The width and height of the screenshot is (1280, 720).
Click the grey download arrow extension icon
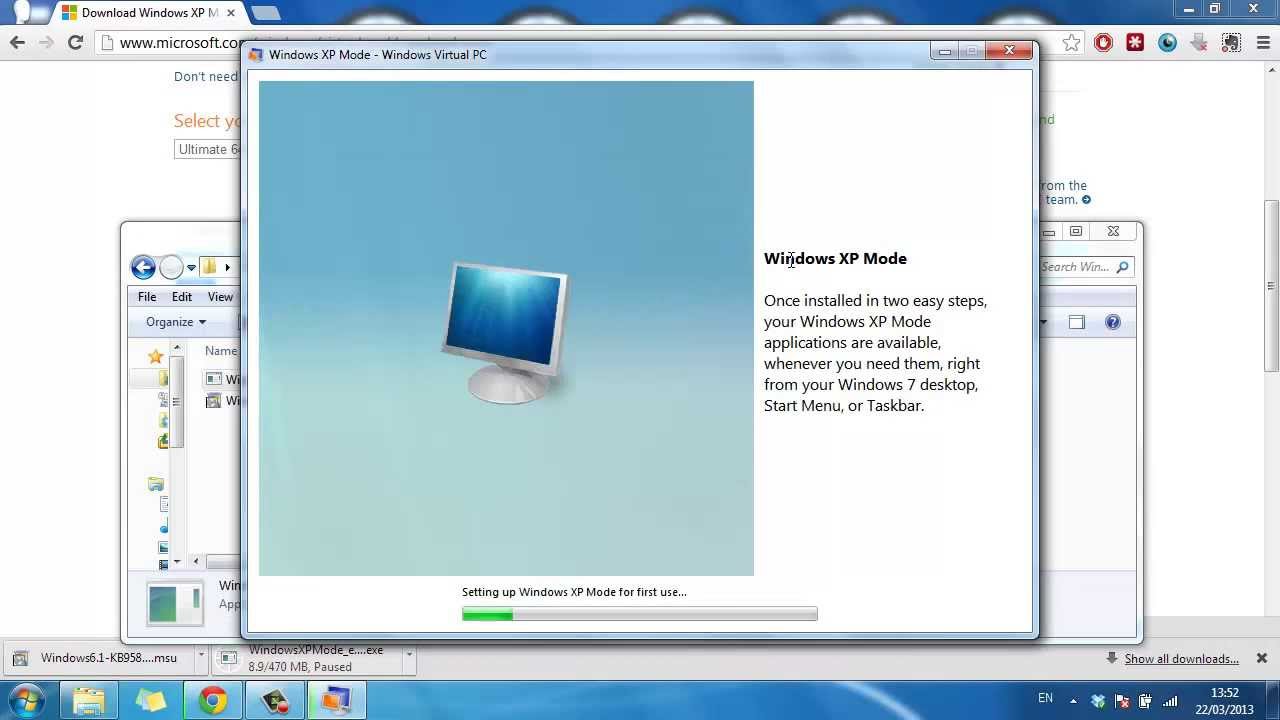coord(1199,43)
